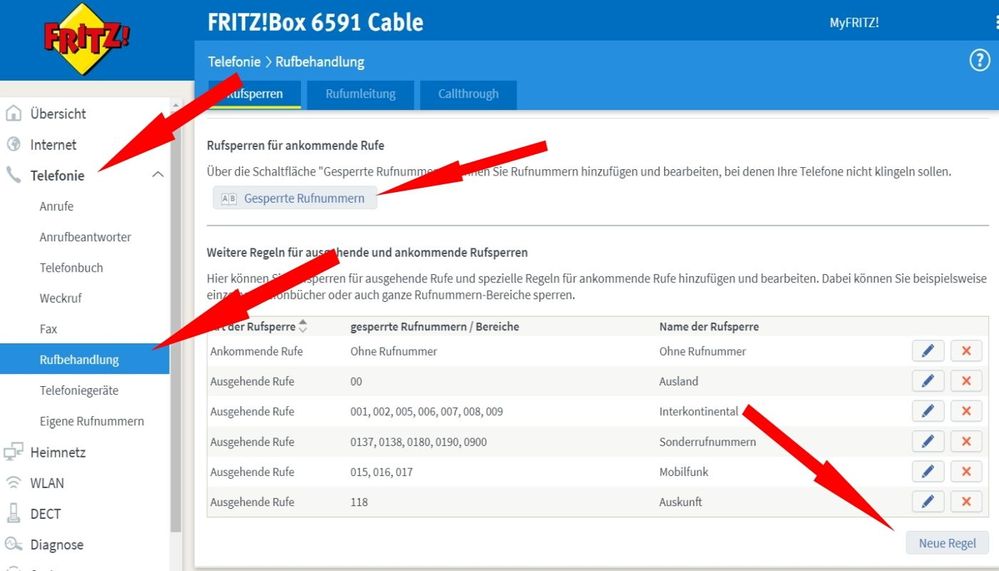Delete the Auskunft rule
The image size is (999, 571).
966,502
